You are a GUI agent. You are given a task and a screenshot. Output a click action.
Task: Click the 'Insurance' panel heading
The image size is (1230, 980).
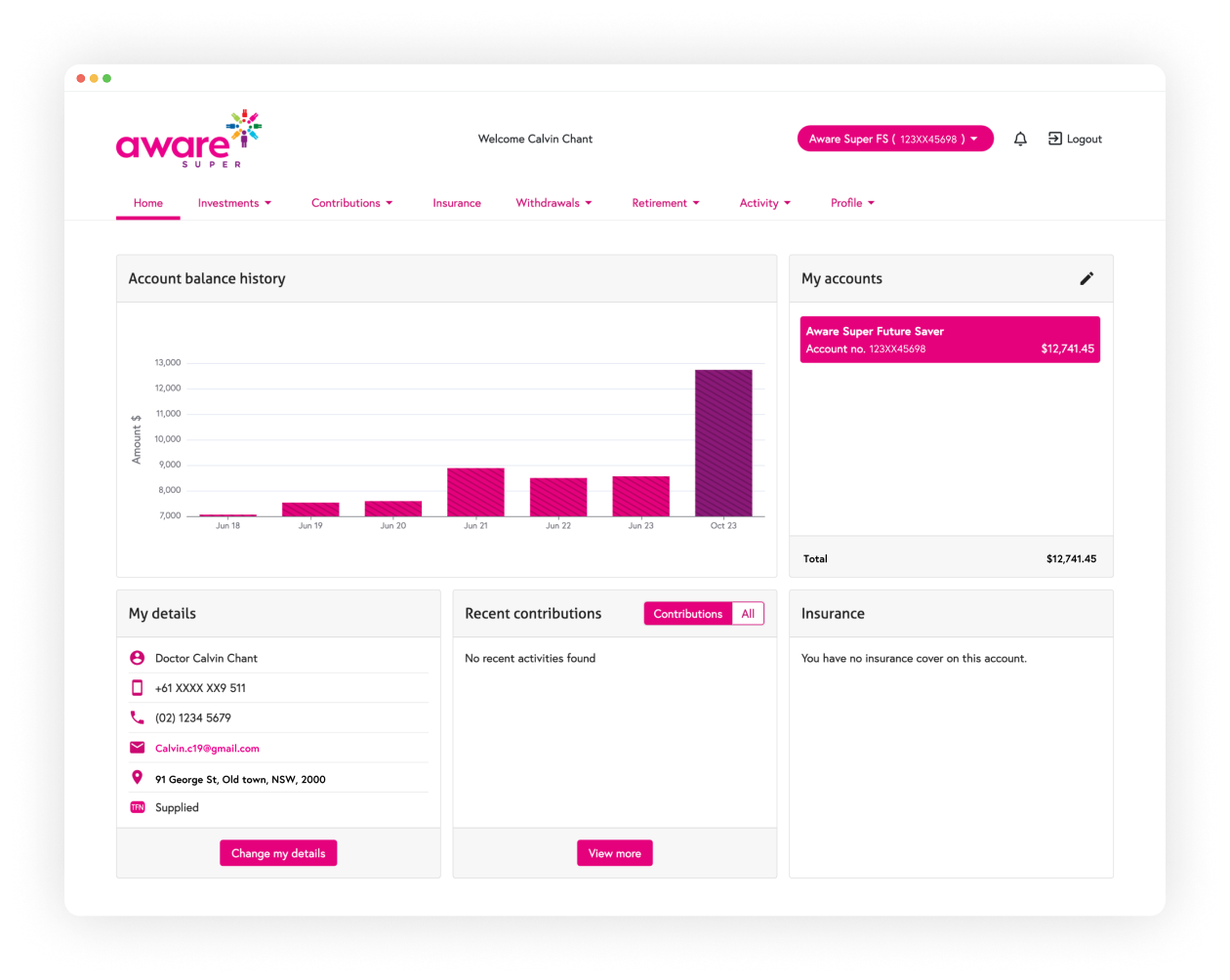point(833,614)
